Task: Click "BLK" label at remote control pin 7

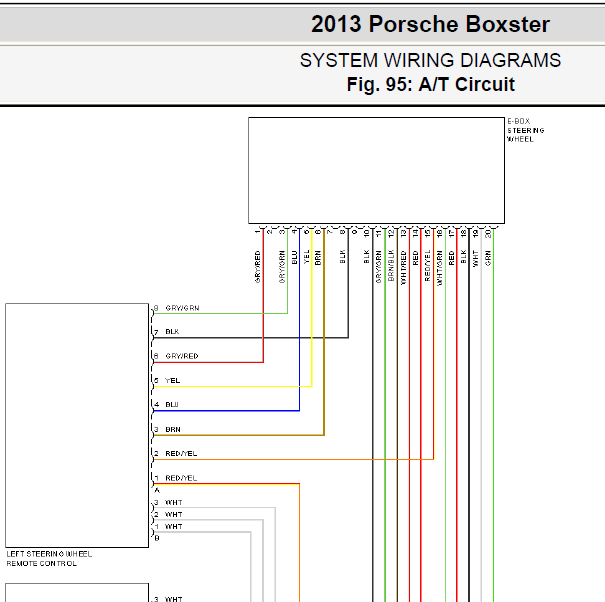Action: pyautogui.click(x=172, y=331)
